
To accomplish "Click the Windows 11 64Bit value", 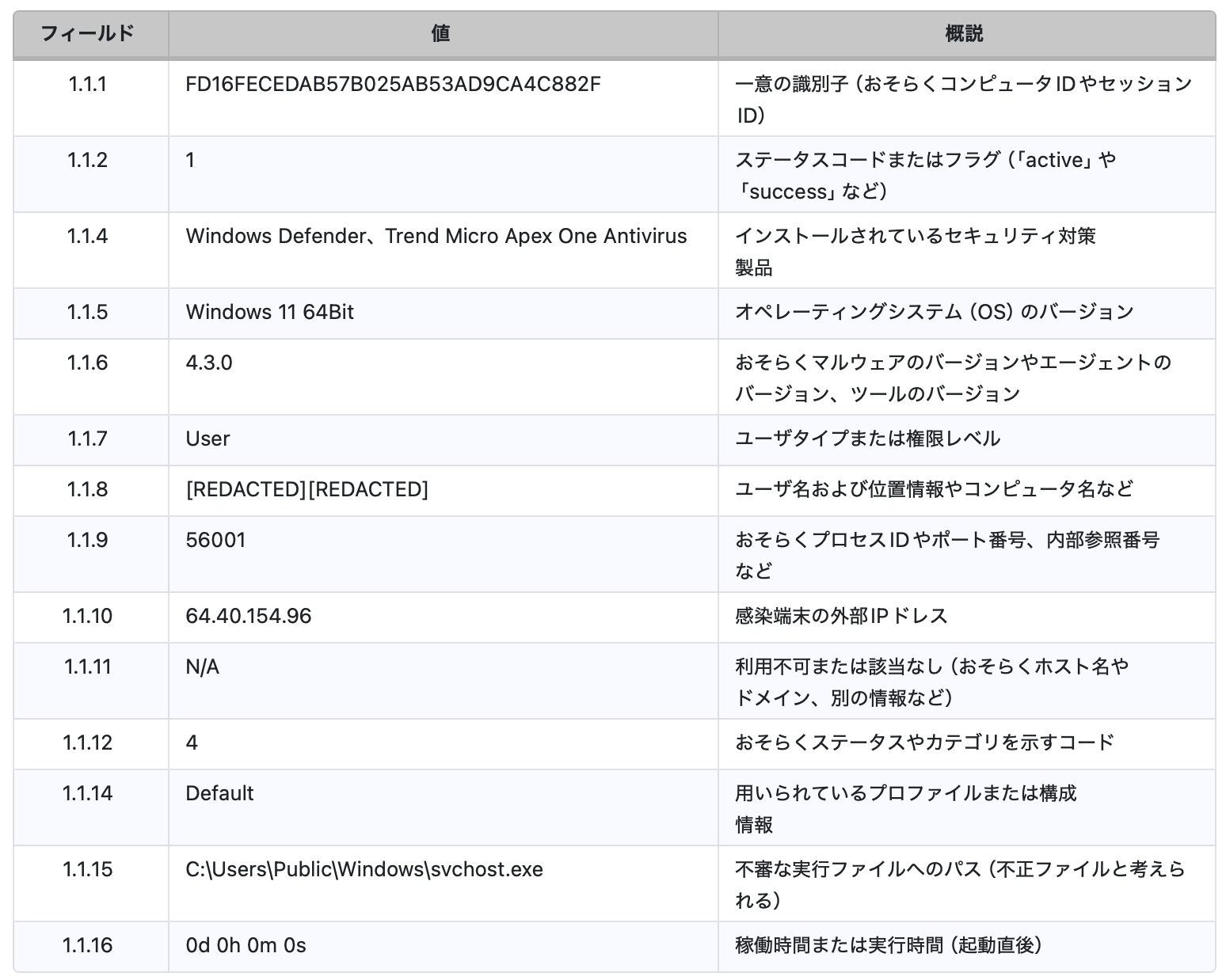I will [x=269, y=312].
